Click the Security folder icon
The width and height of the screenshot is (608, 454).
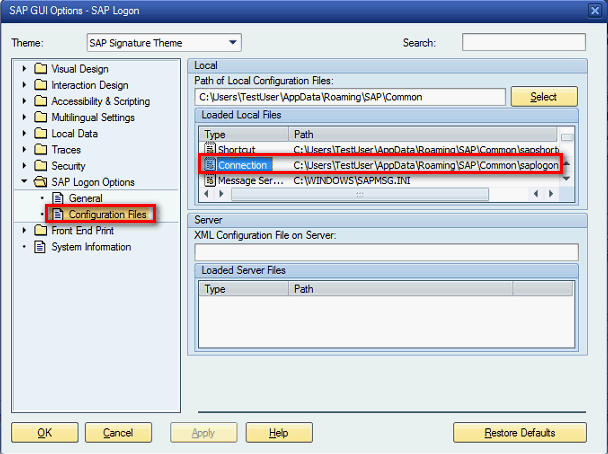pos(40,166)
